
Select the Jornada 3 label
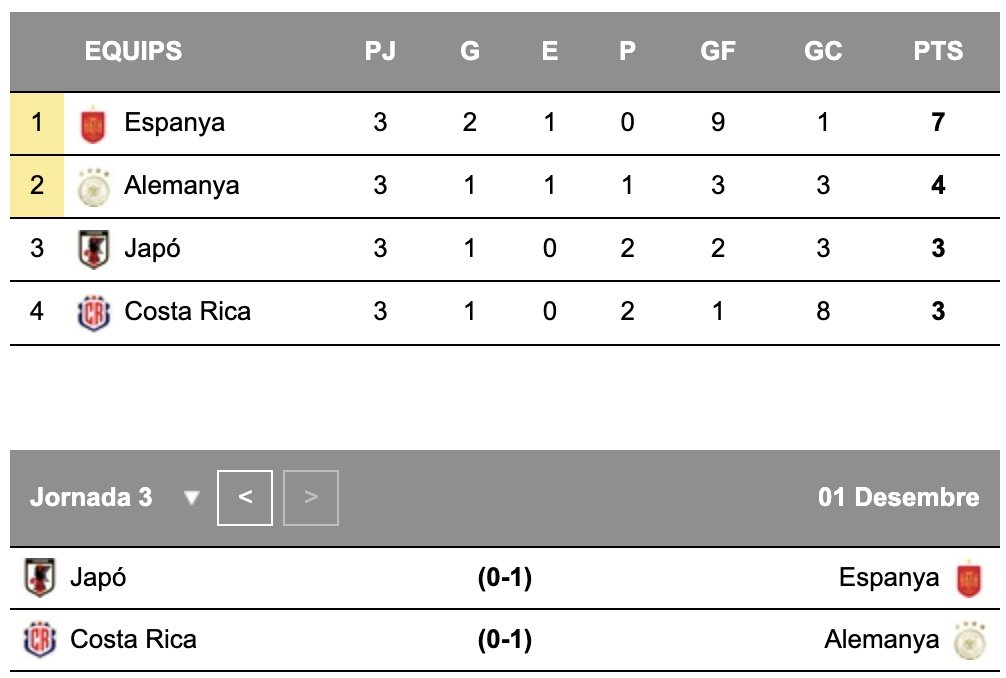91,497
